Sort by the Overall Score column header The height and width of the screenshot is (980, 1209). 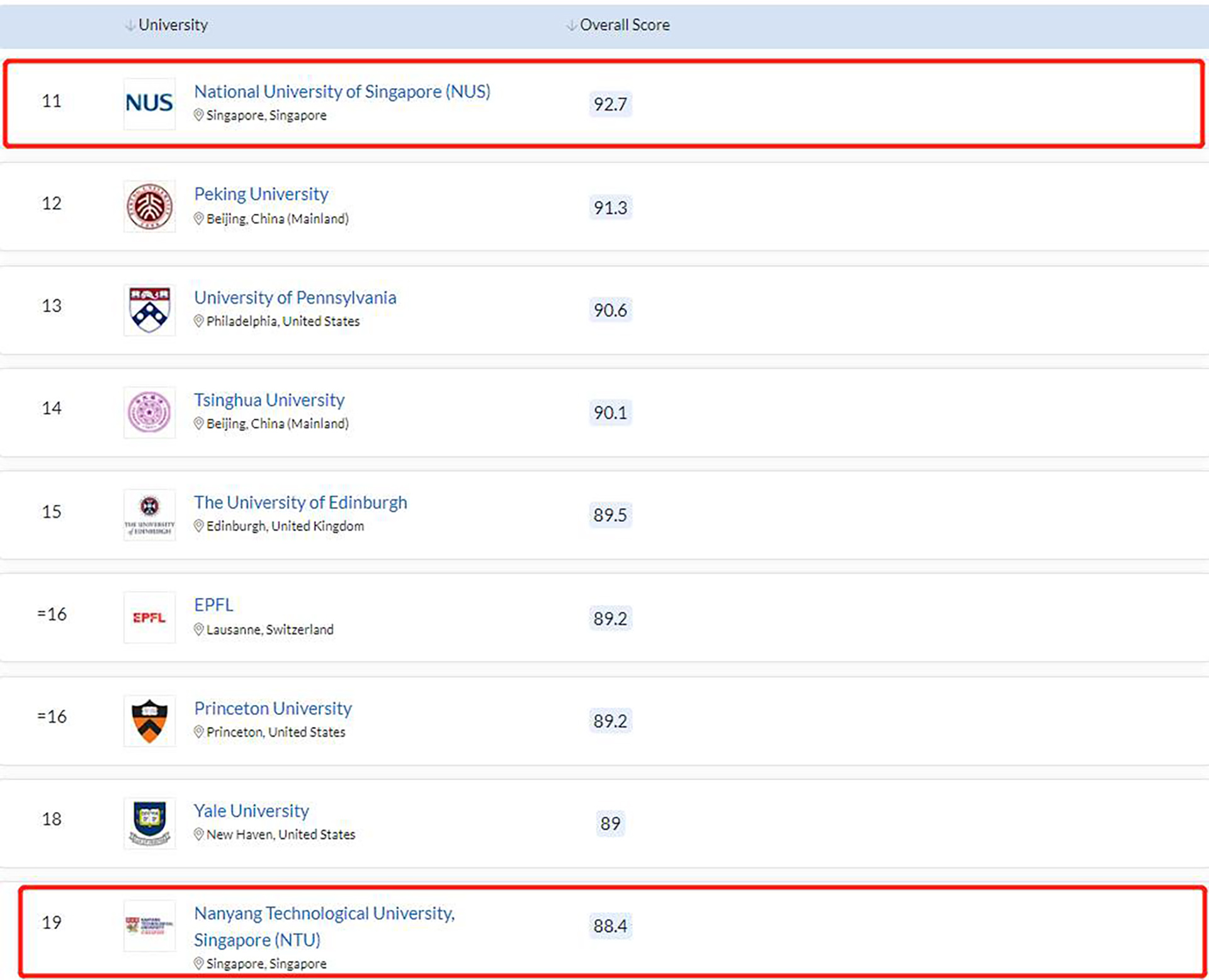pyautogui.click(x=618, y=25)
